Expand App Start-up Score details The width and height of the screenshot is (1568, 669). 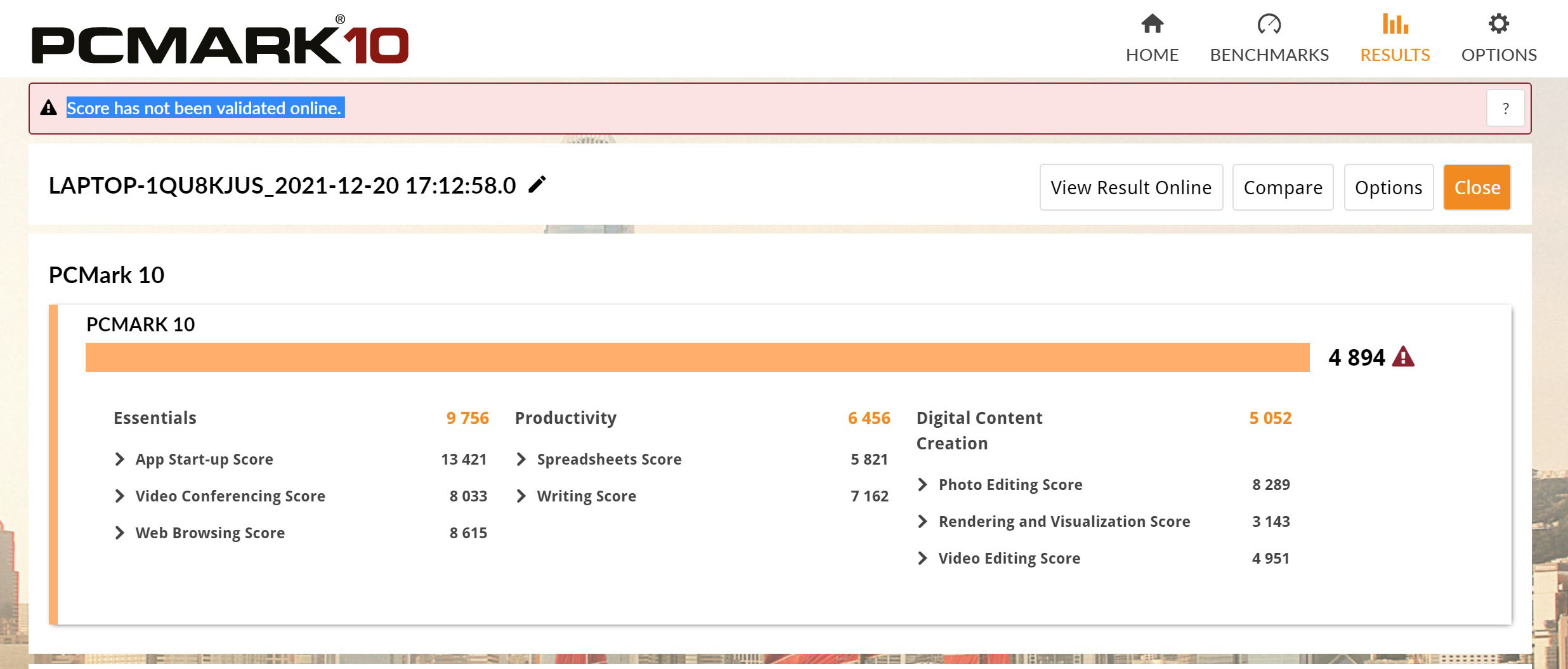[x=119, y=459]
